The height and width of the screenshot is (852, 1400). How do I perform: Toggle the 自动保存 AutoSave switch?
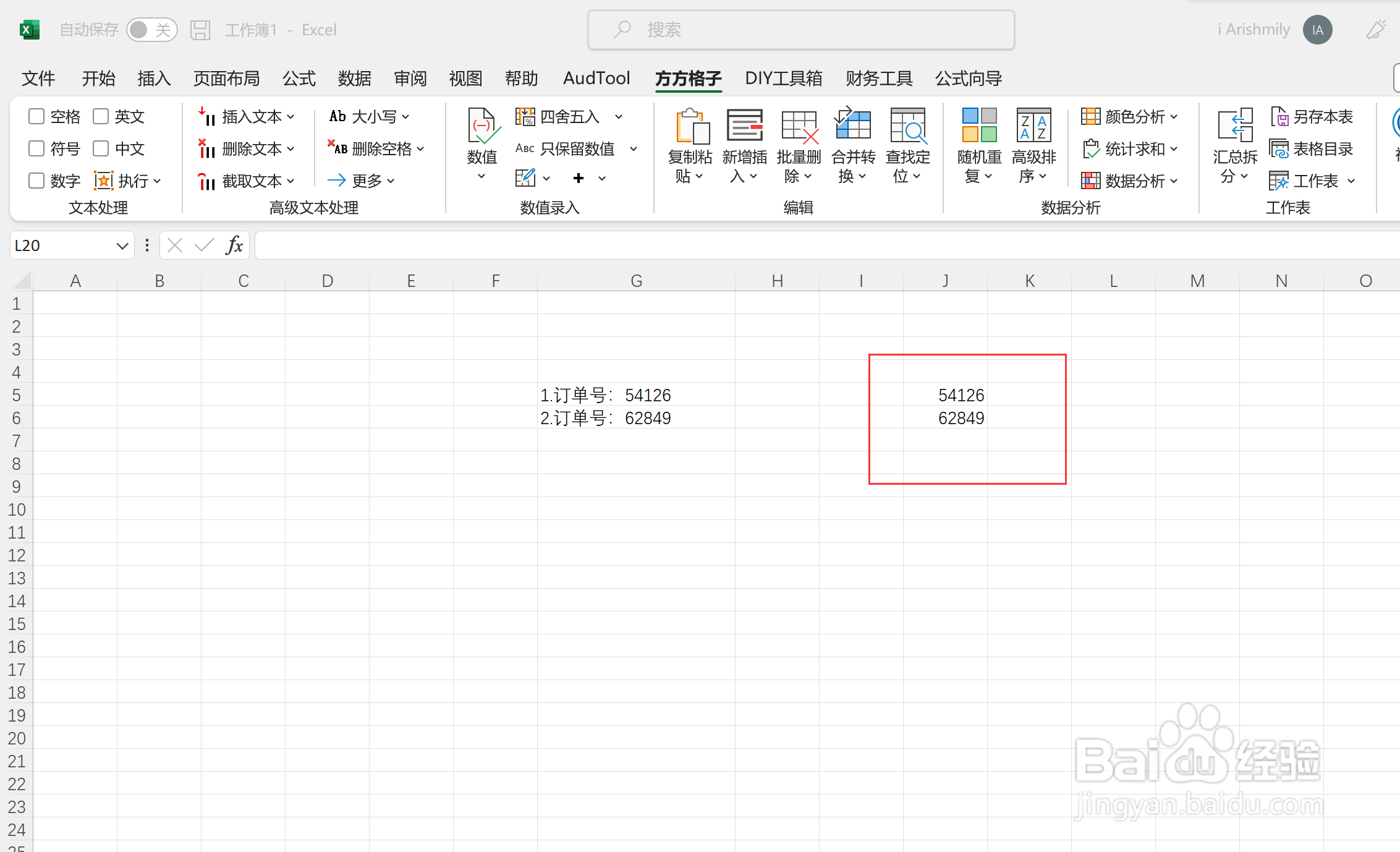pos(151,30)
